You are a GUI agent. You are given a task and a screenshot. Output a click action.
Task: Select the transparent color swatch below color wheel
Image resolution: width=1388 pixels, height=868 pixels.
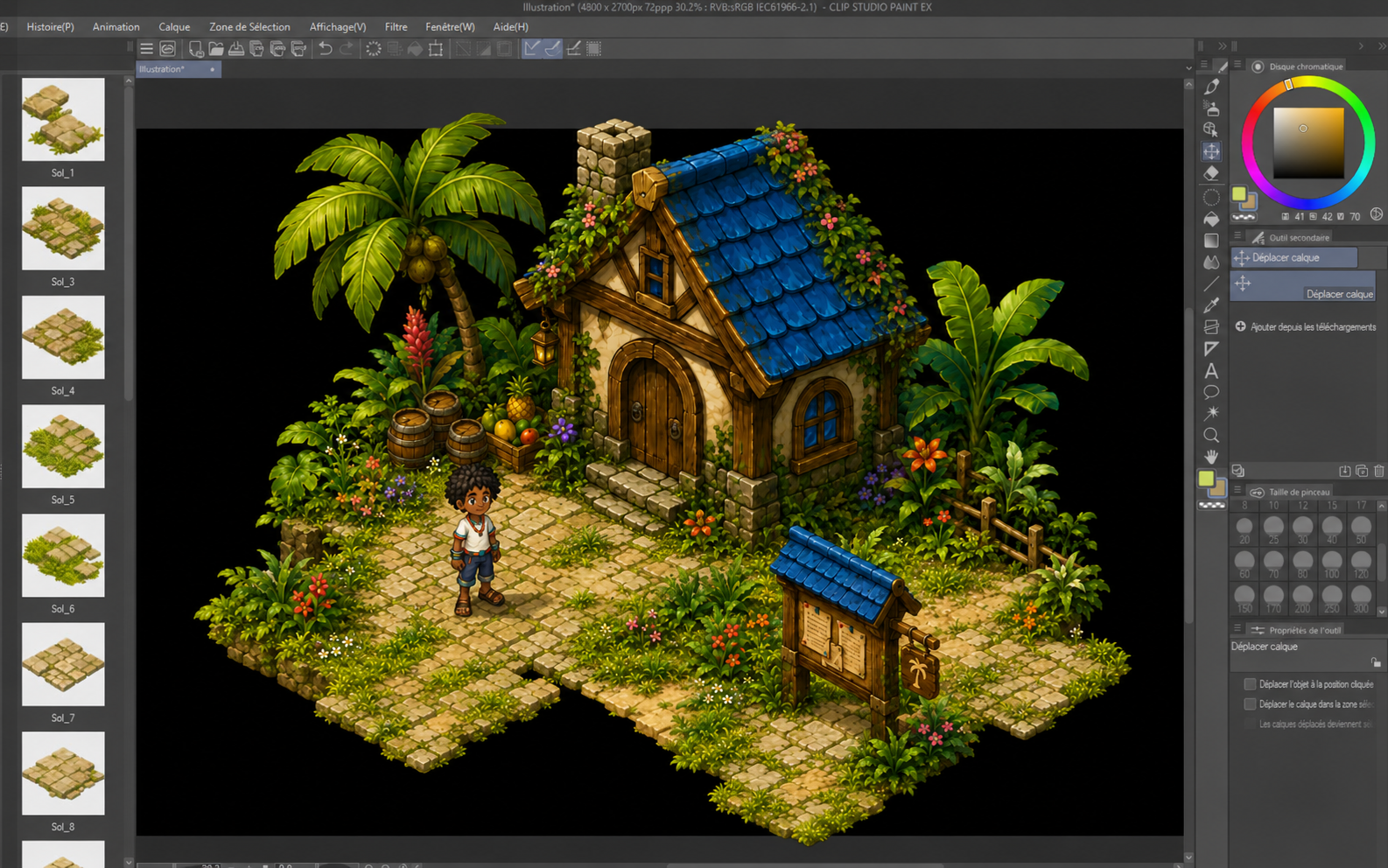tap(1244, 216)
